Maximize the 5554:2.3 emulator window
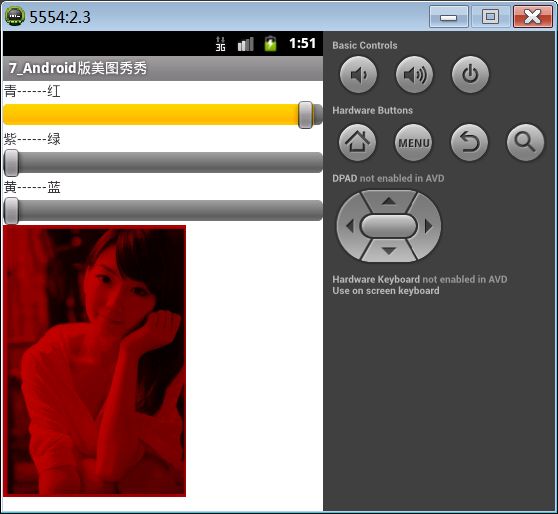This screenshot has width=558, height=514. pyautogui.click(x=490, y=17)
